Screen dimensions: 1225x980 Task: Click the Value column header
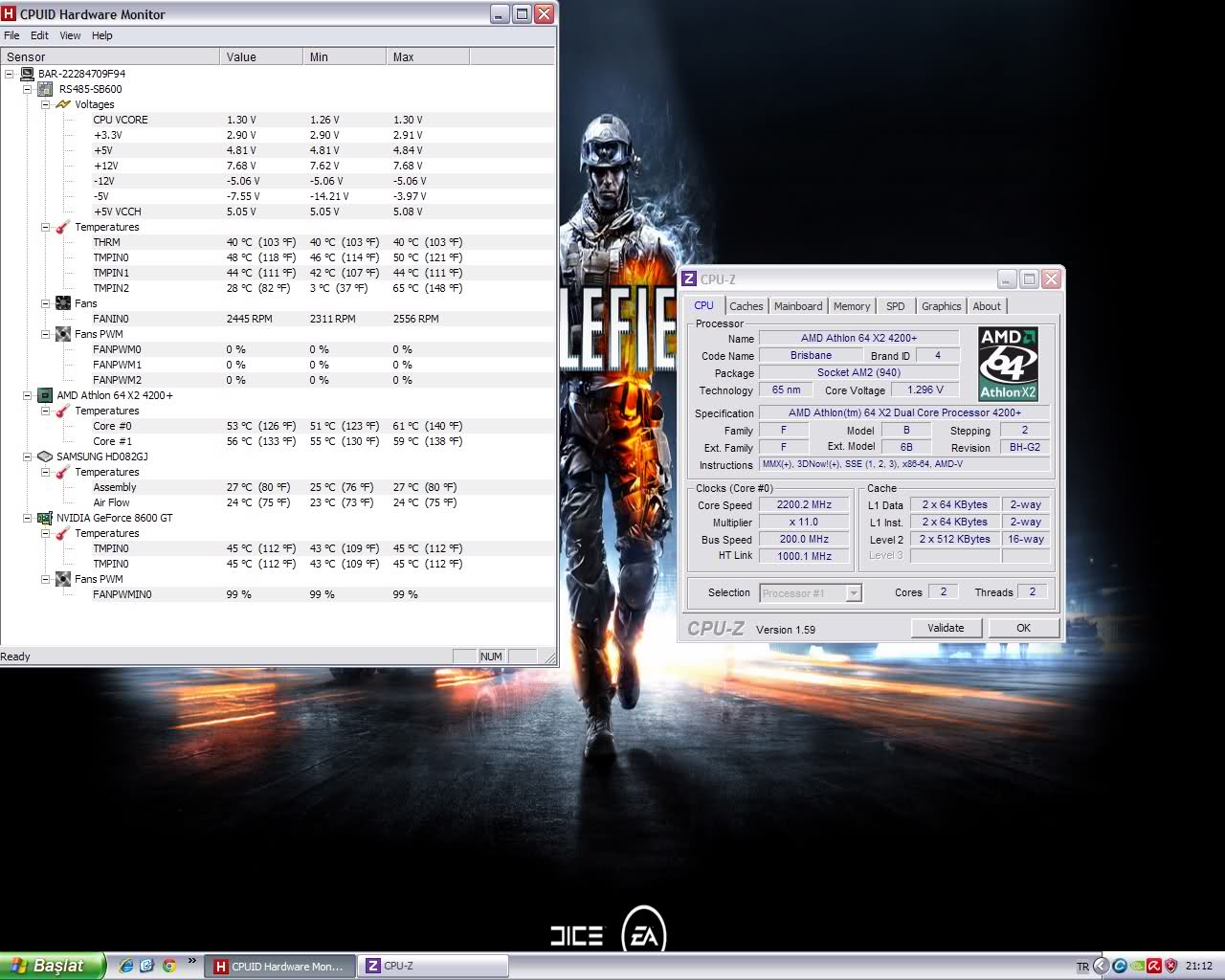coord(261,56)
